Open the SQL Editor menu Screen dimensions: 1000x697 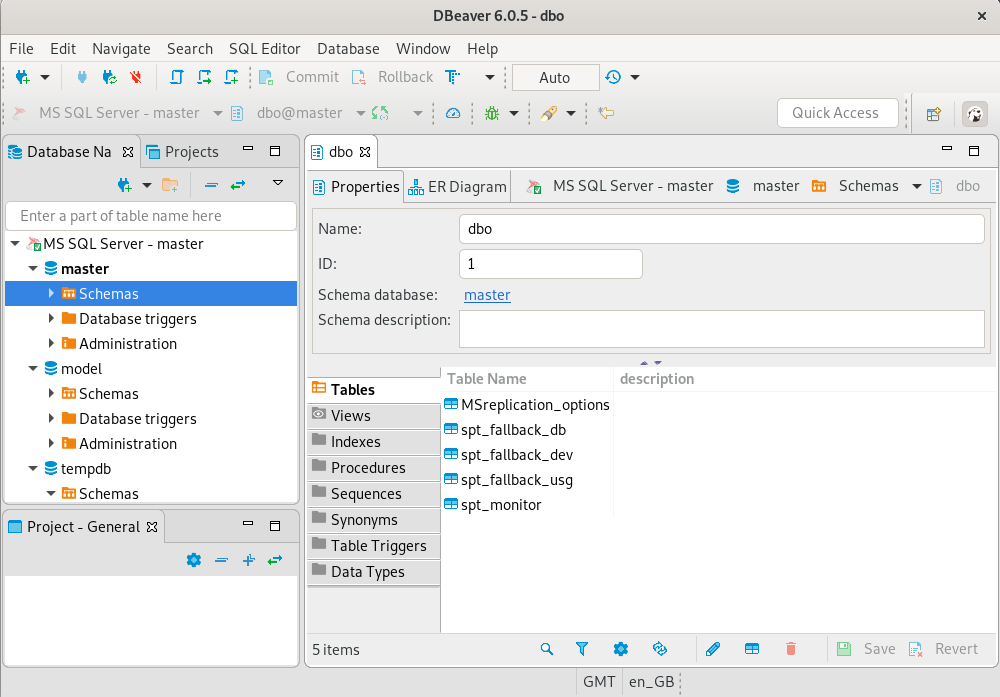264,48
